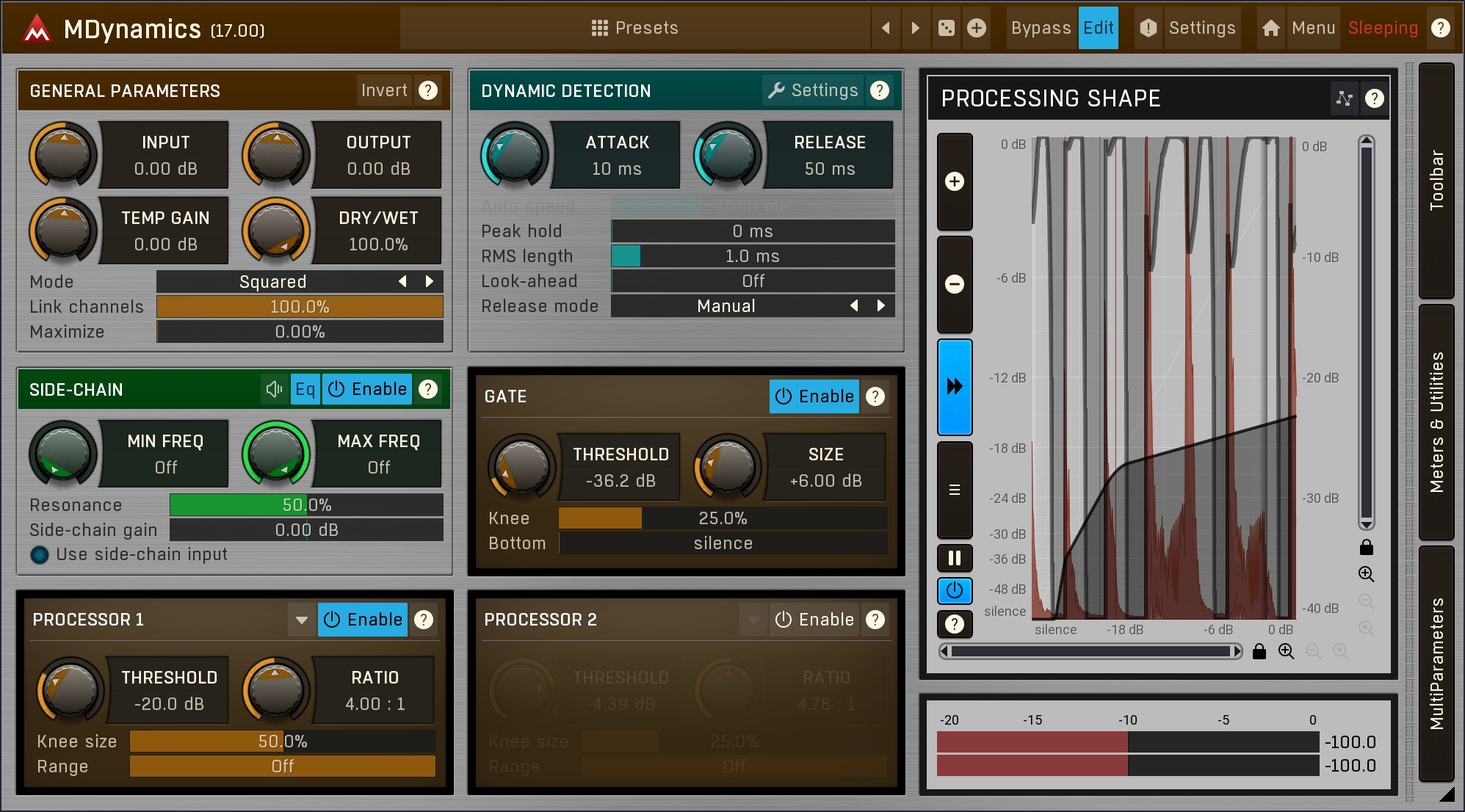The height and width of the screenshot is (812, 1465).
Task: Click the fast-forward arrows button in graph
Action: [954, 386]
